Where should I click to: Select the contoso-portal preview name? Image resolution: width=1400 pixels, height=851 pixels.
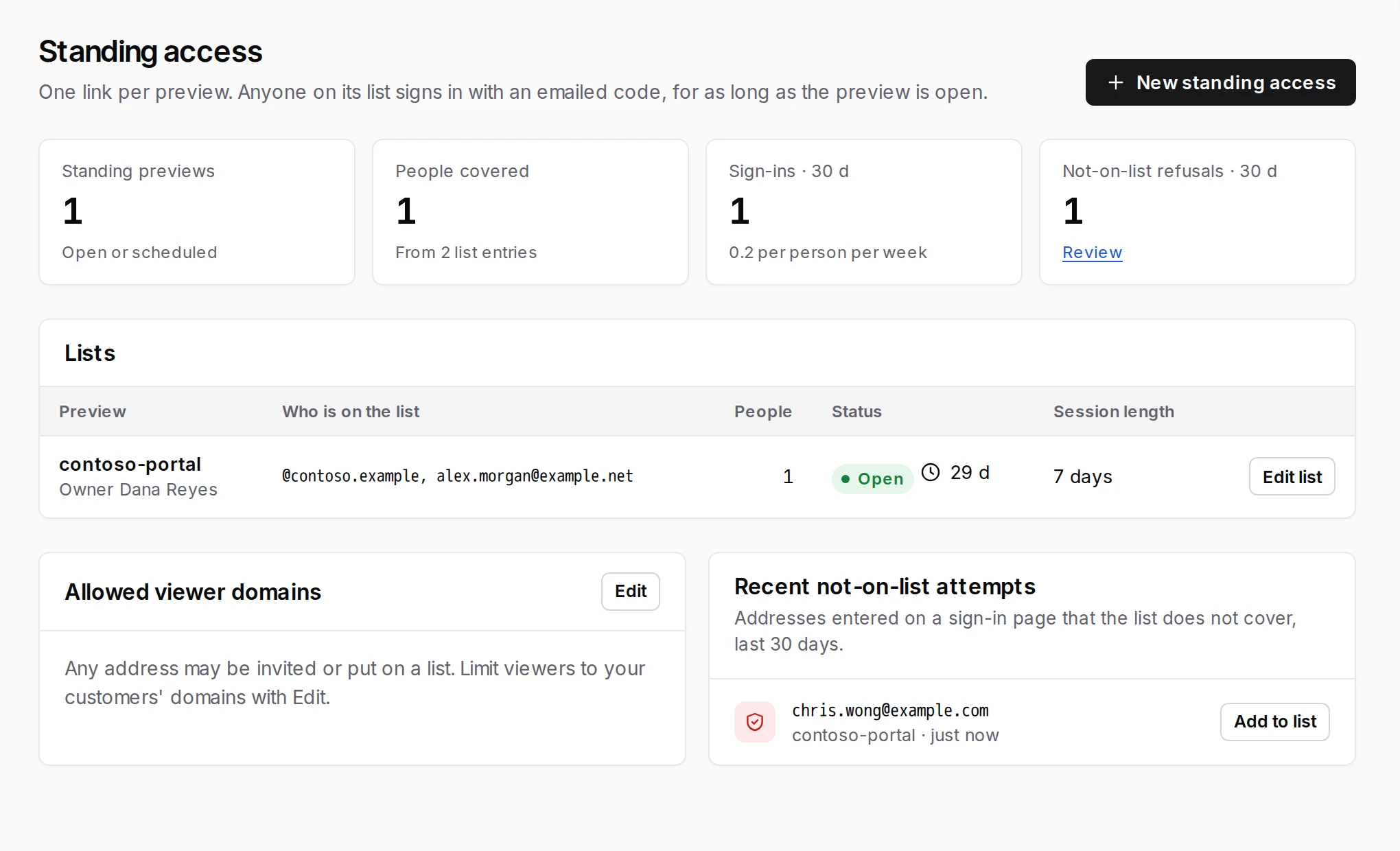(x=130, y=464)
